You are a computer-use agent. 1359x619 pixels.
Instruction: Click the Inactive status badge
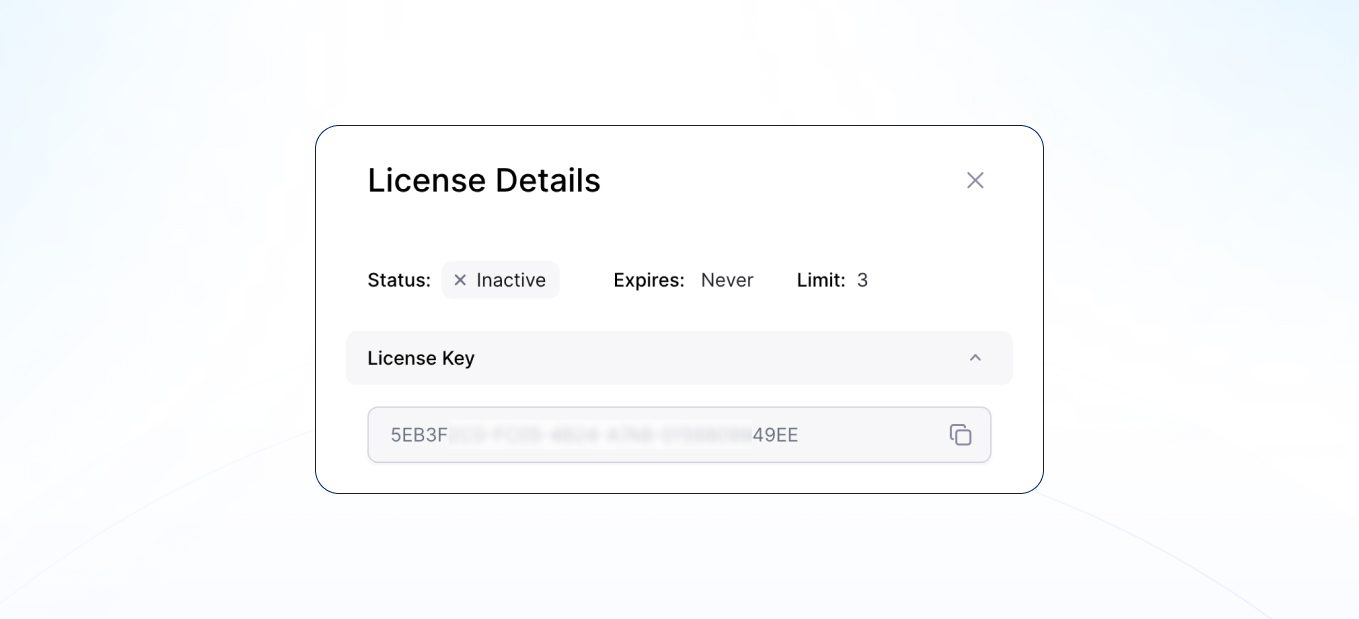coord(500,280)
